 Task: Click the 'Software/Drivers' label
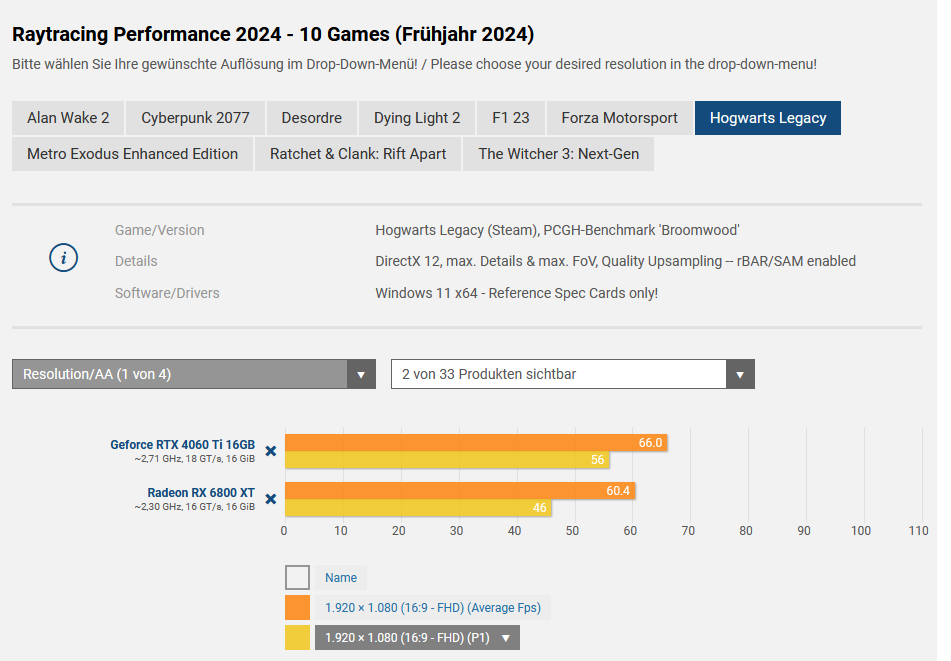click(x=167, y=293)
